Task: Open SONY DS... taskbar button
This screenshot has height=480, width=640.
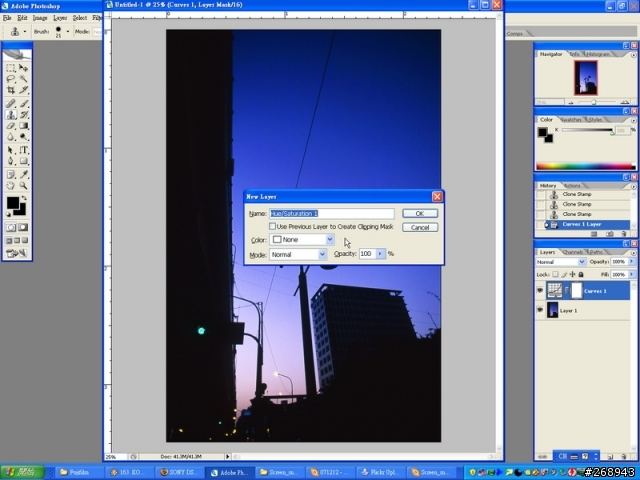Action: [180, 473]
